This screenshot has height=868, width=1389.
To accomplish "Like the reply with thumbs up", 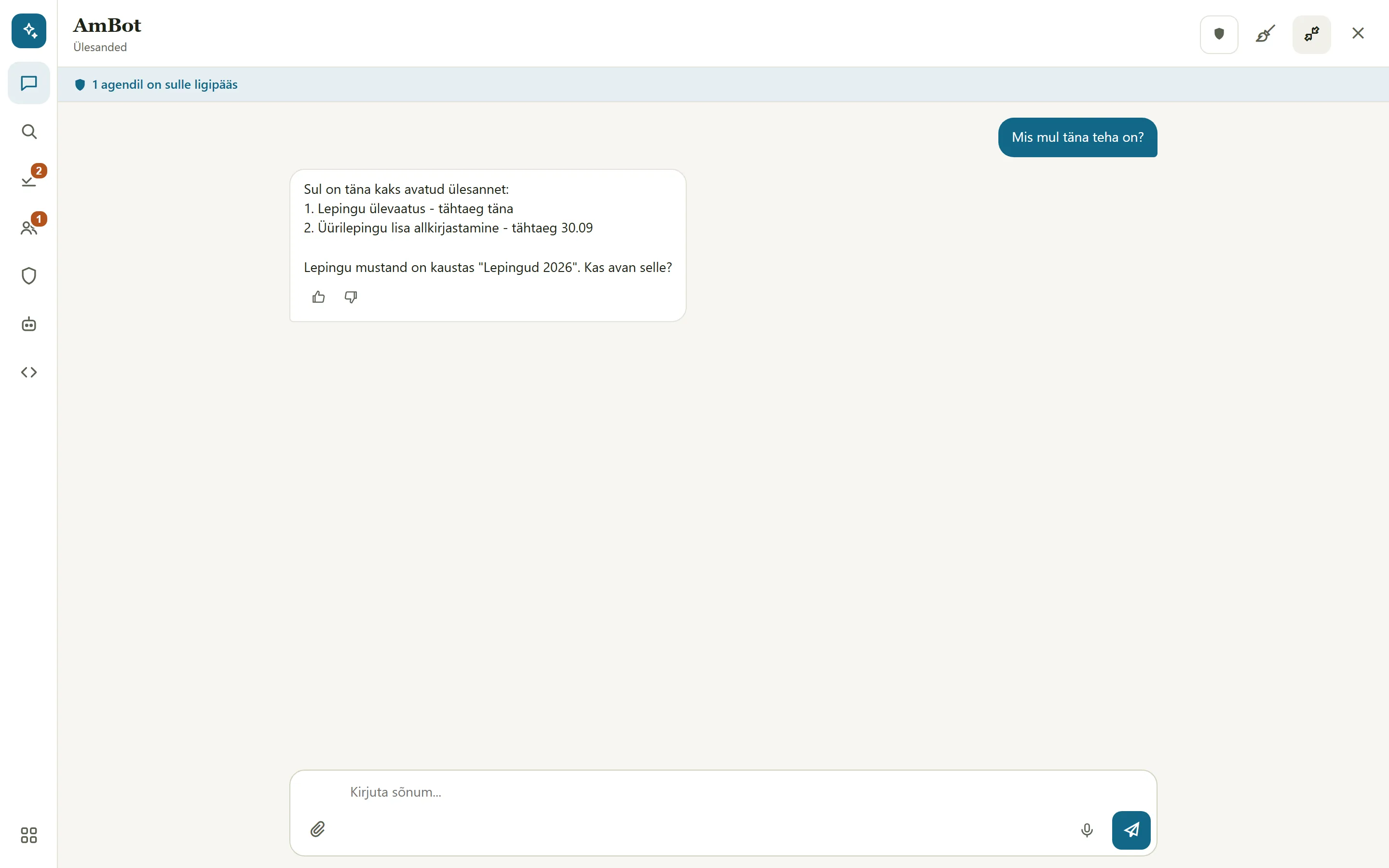I will 318,297.
